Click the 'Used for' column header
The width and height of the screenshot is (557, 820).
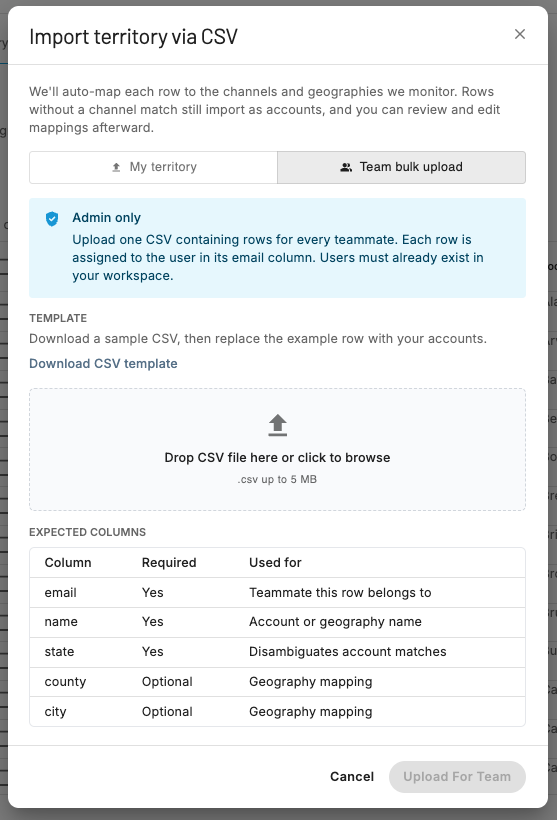tap(275, 563)
